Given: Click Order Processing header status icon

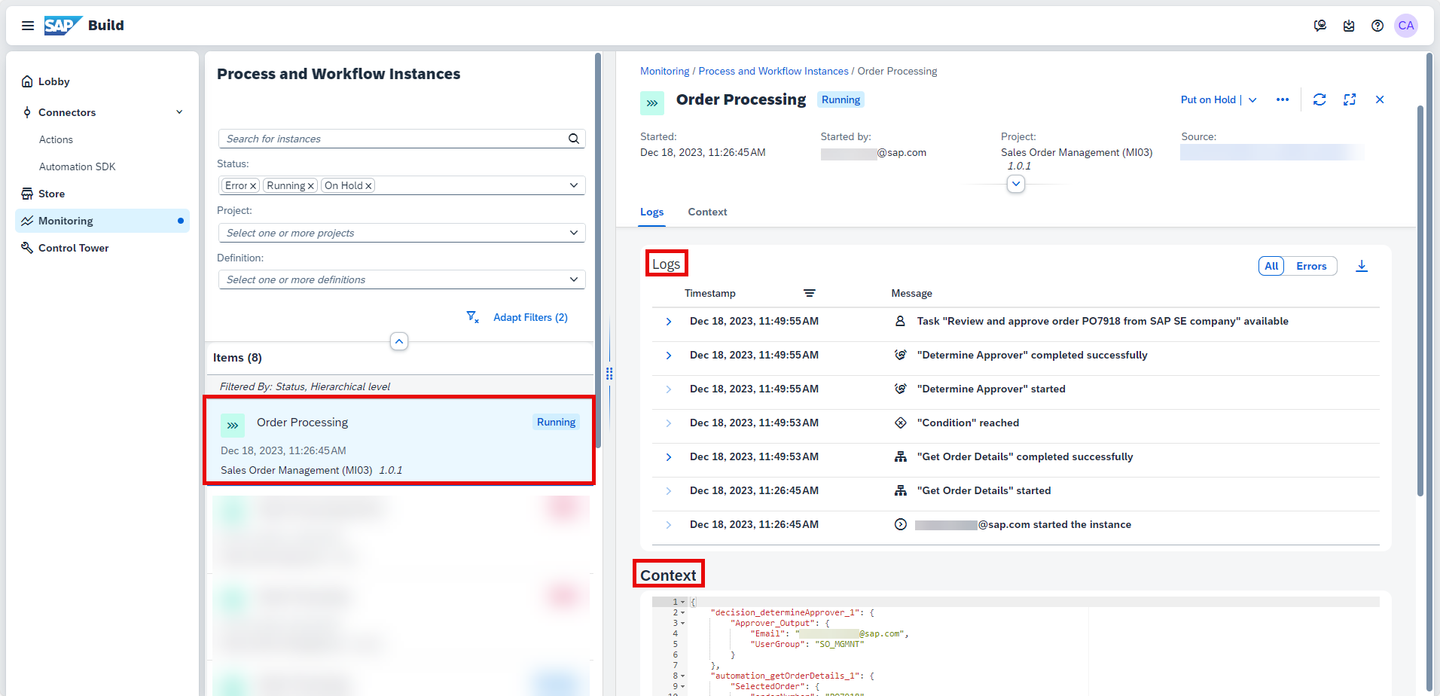Looking at the screenshot, I should (652, 103).
